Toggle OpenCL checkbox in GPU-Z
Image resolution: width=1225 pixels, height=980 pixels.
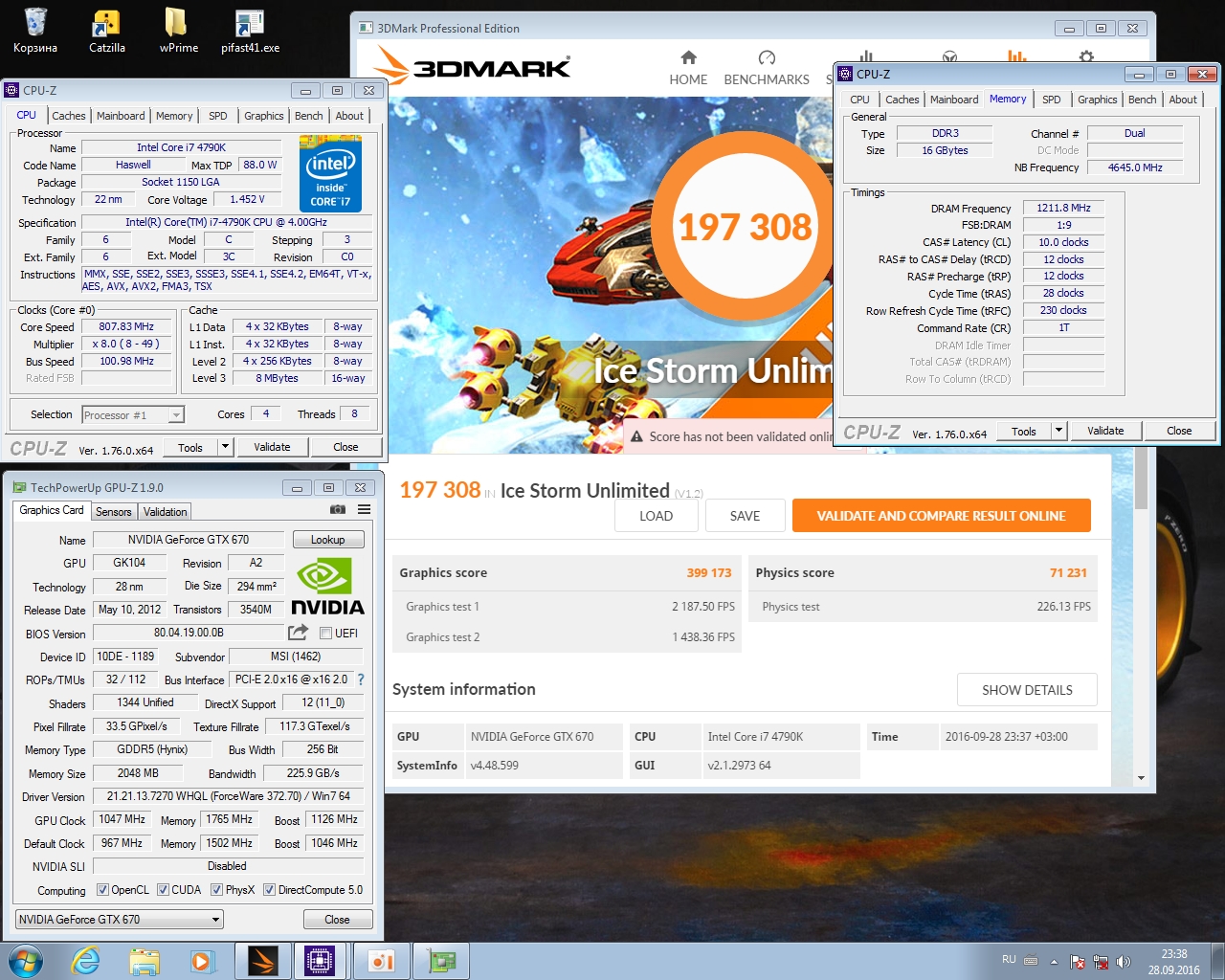click(102, 889)
